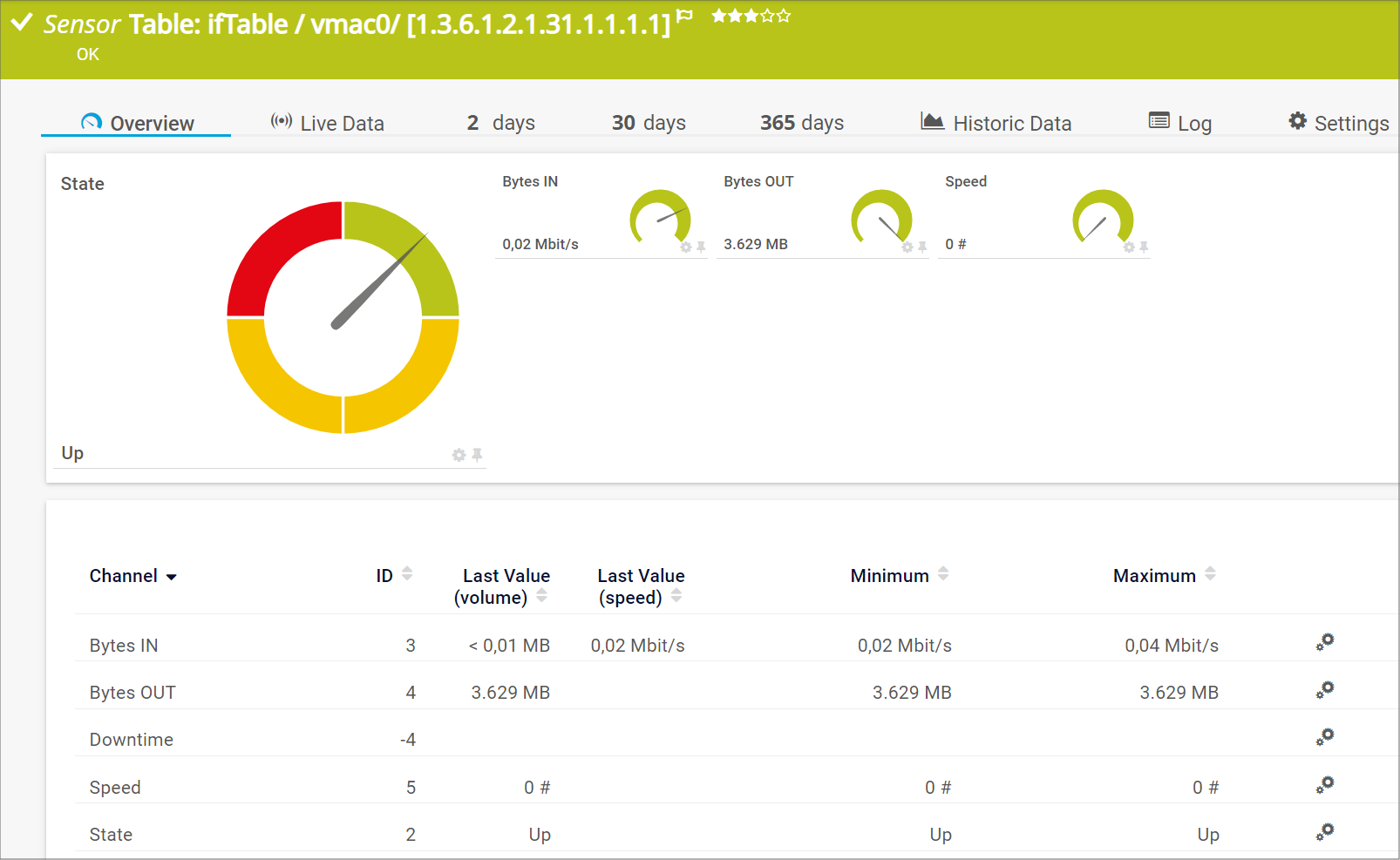Switch to the Live Data tab
Viewport: 1400px width, 860px height.
[327, 123]
